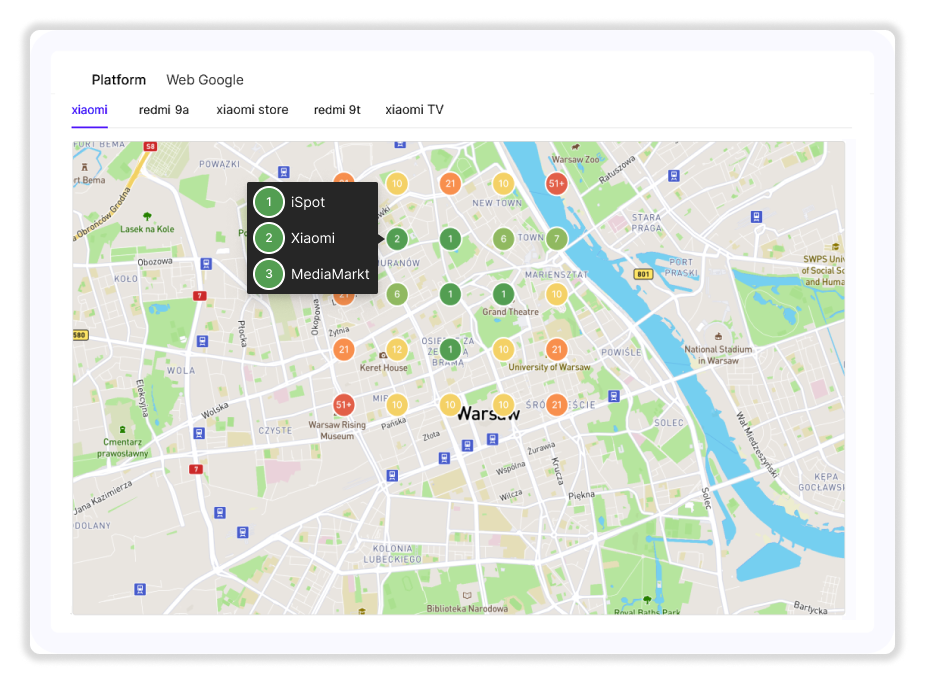Click the Web Google platform option
Screen dimensions: 925x684
[205, 80]
